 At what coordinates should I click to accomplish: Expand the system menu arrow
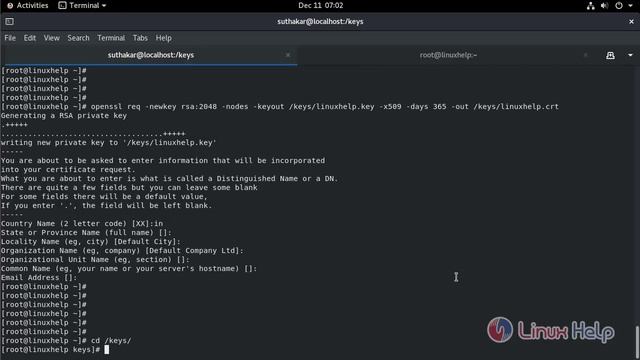coord(630,6)
